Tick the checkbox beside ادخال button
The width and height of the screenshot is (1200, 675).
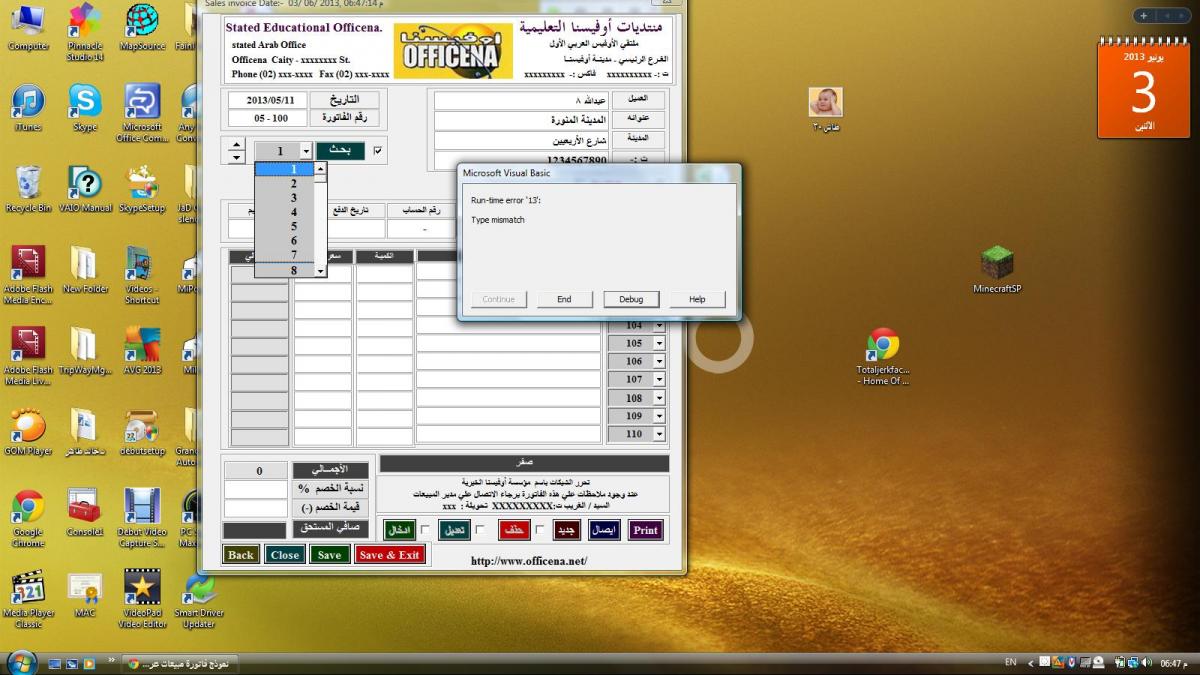(425, 530)
